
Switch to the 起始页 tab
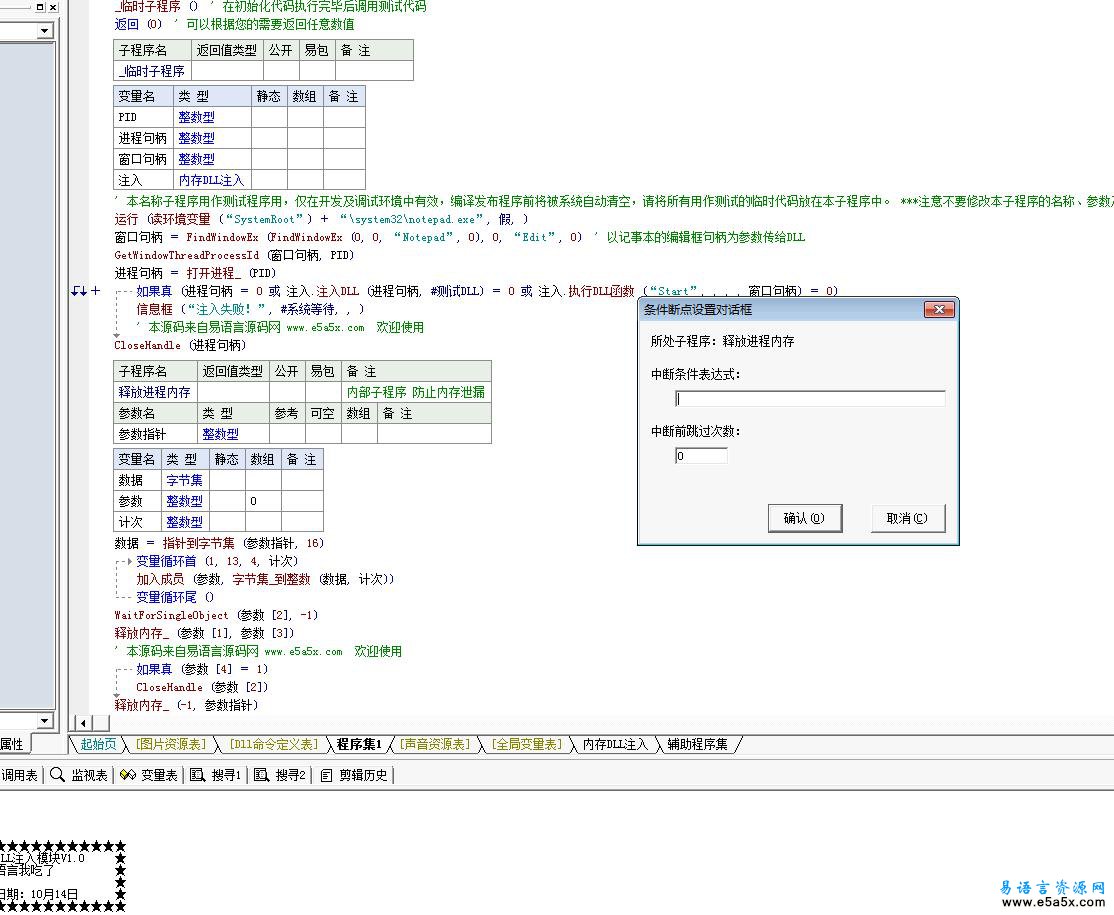point(98,745)
